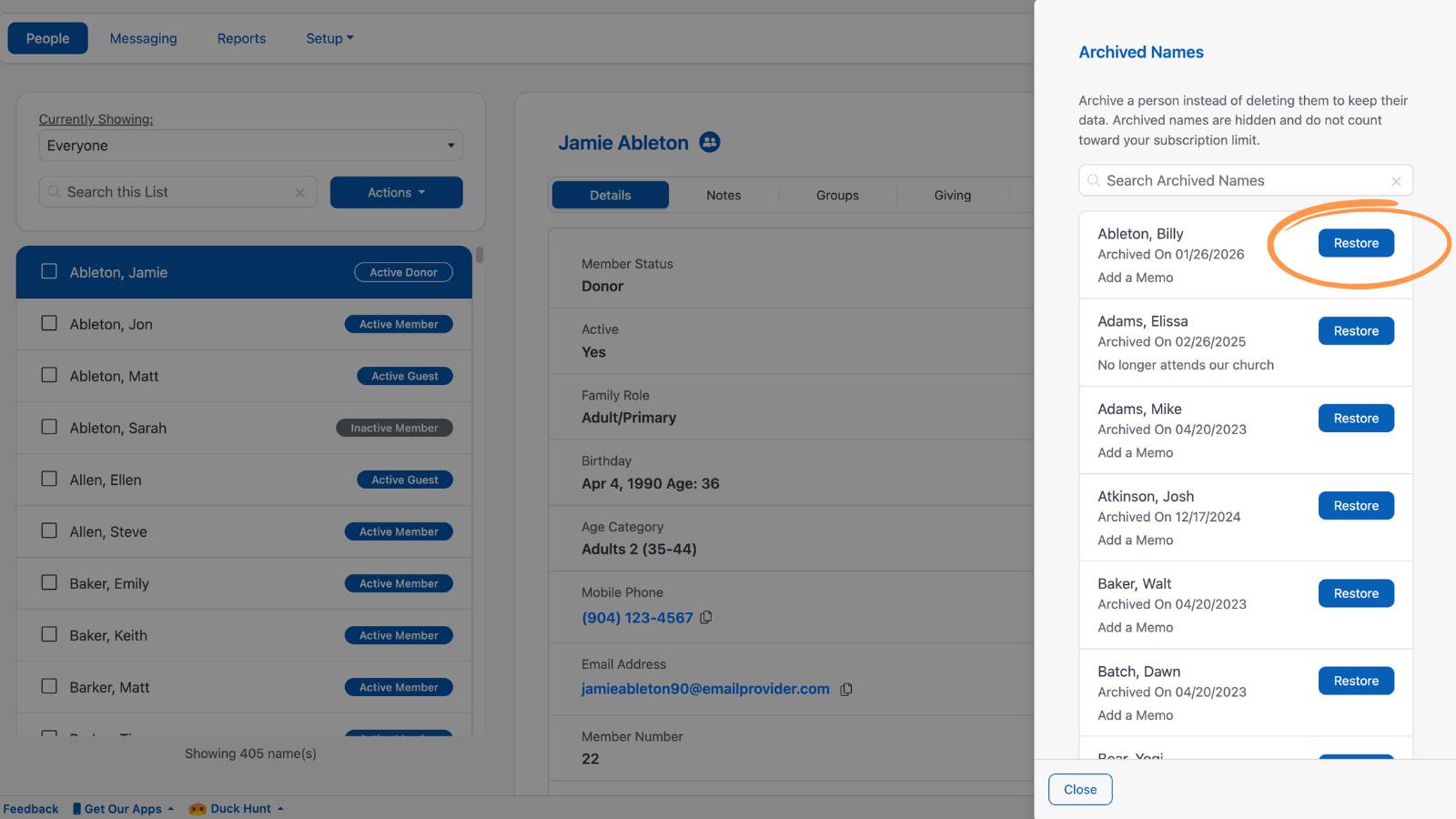Open the Get Our Apps phone icon
Screen dimensions: 1456x819
(77, 809)
